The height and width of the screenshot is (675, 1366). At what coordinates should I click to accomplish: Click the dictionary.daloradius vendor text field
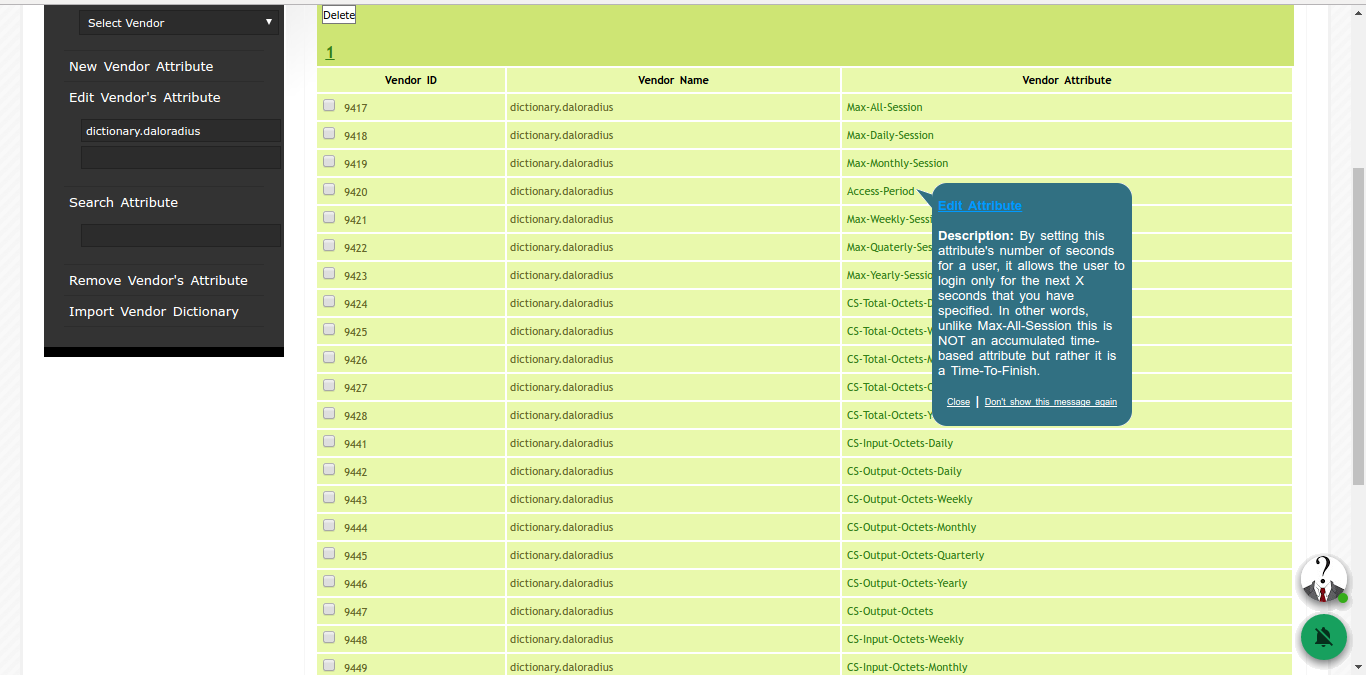pyautogui.click(x=181, y=131)
